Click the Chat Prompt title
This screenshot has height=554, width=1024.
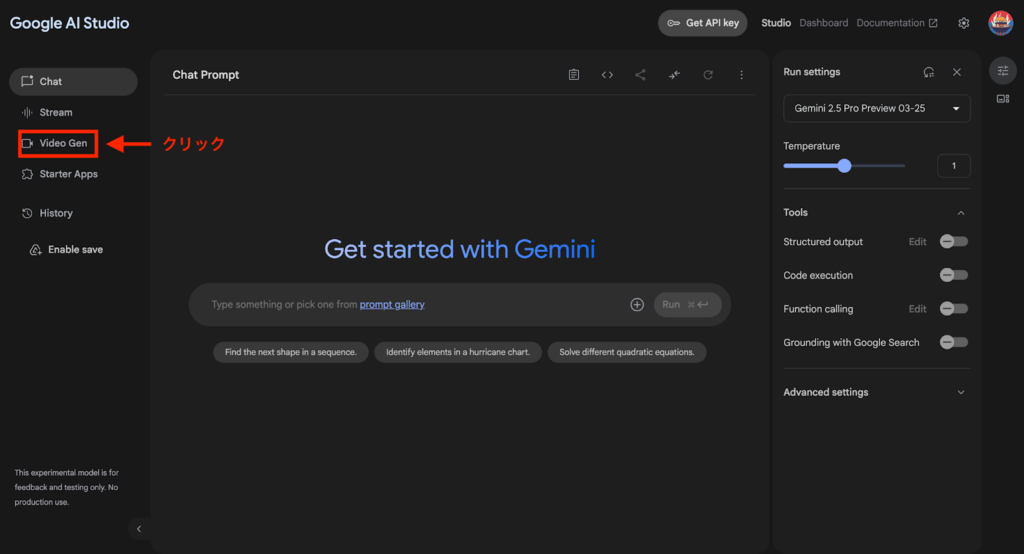coord(206,74)
